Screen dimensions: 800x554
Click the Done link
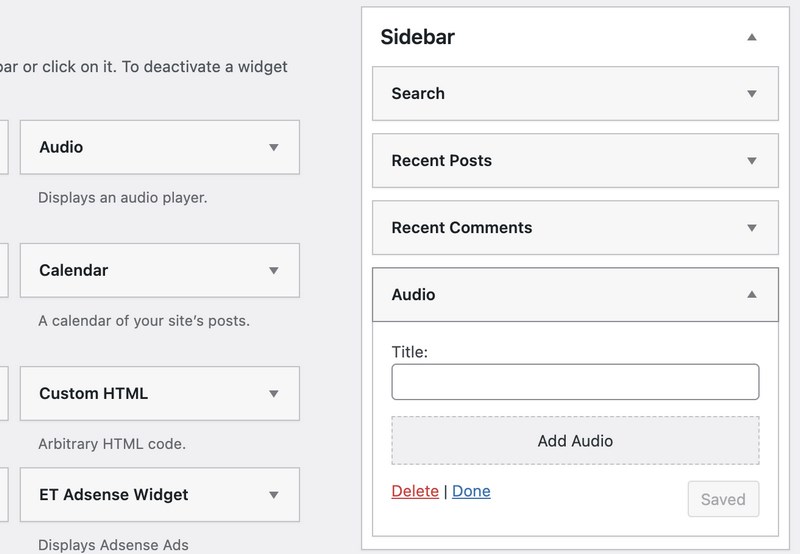(x=471, y=491)
